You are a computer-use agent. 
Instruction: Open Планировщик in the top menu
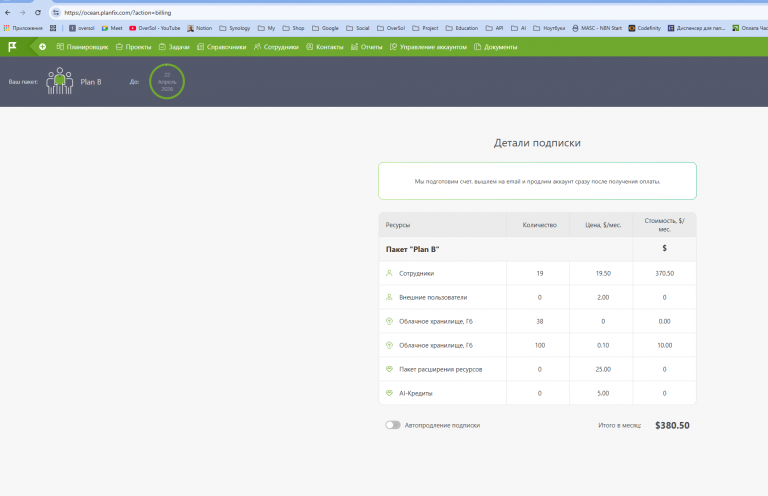pos(82,47)
